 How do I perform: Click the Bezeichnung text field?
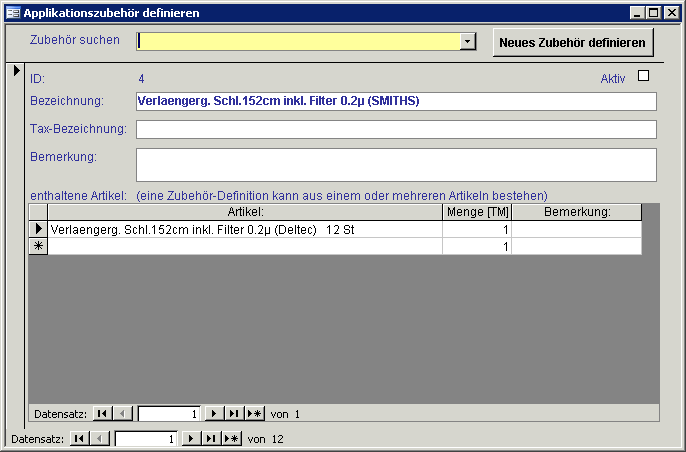click(x=396, y=101)
